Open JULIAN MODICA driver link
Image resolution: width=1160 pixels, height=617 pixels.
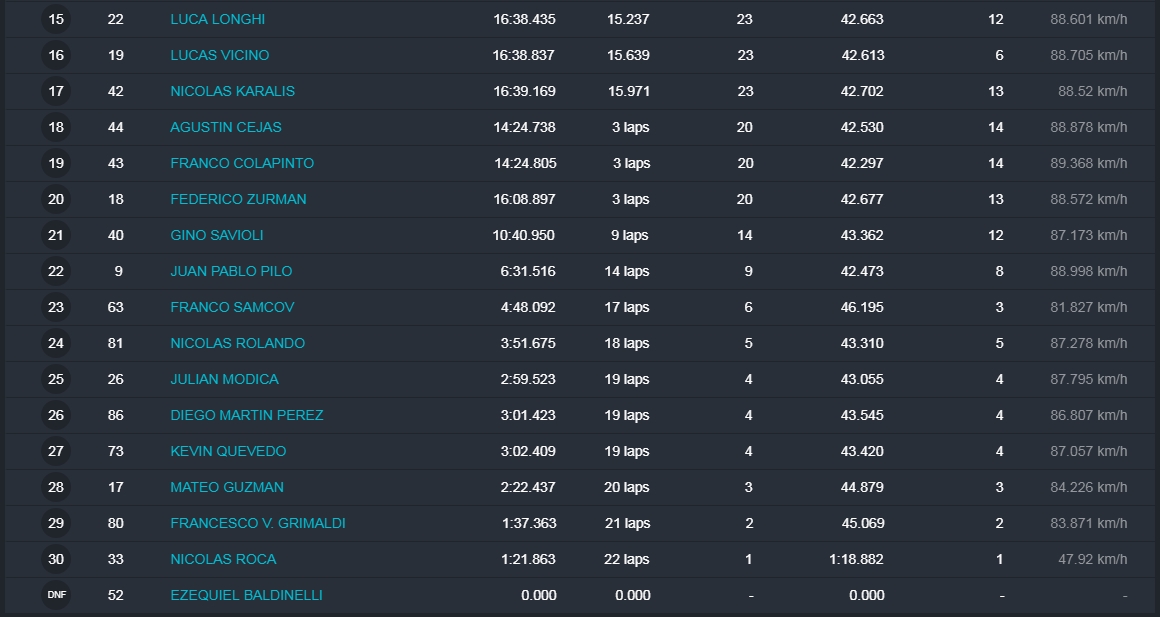click(x=224, y=379)
